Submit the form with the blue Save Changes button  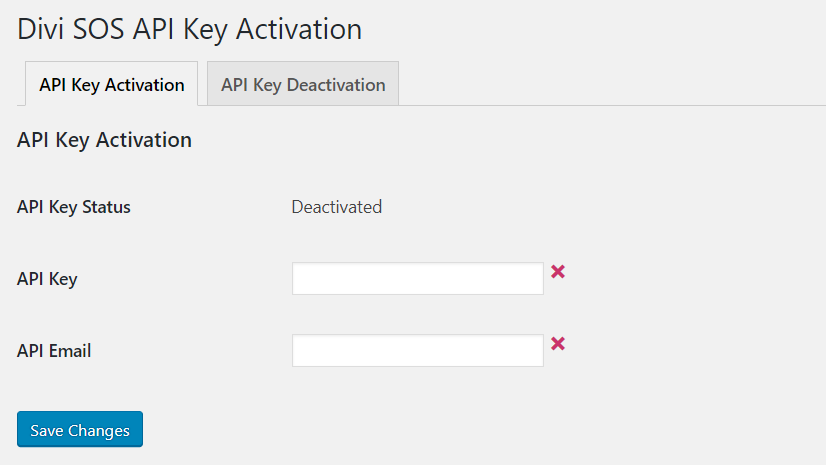[80, 430]
